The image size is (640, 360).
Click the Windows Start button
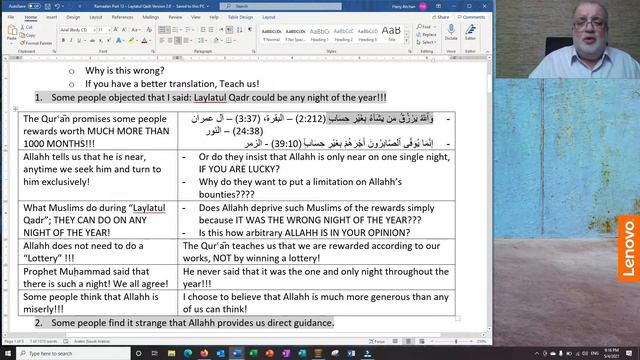click(x=8, y=353)
